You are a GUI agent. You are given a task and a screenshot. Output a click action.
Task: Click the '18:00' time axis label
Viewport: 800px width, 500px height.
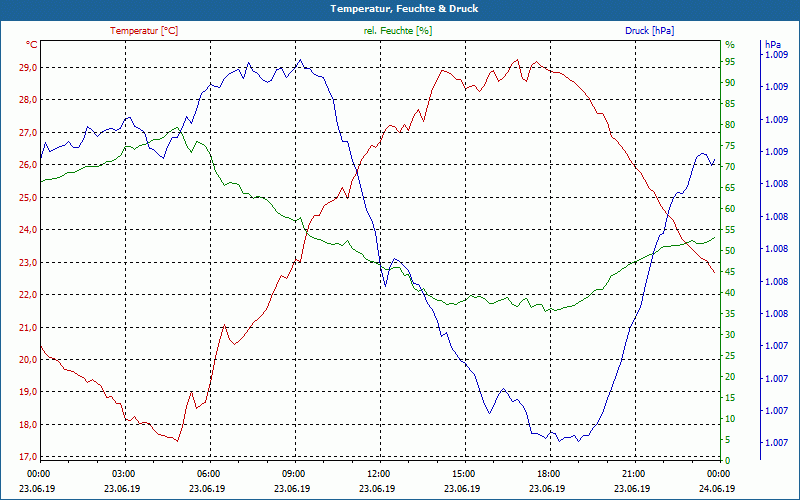tap(548, 474)
